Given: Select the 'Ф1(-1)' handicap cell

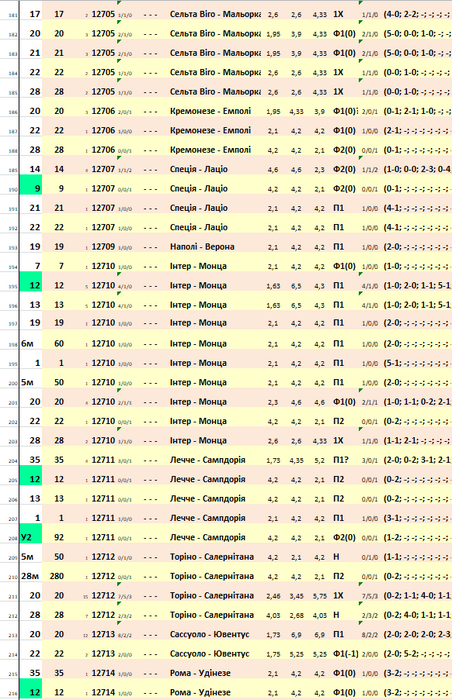Looking at the screenshot, I should click(x=346, y=654).
